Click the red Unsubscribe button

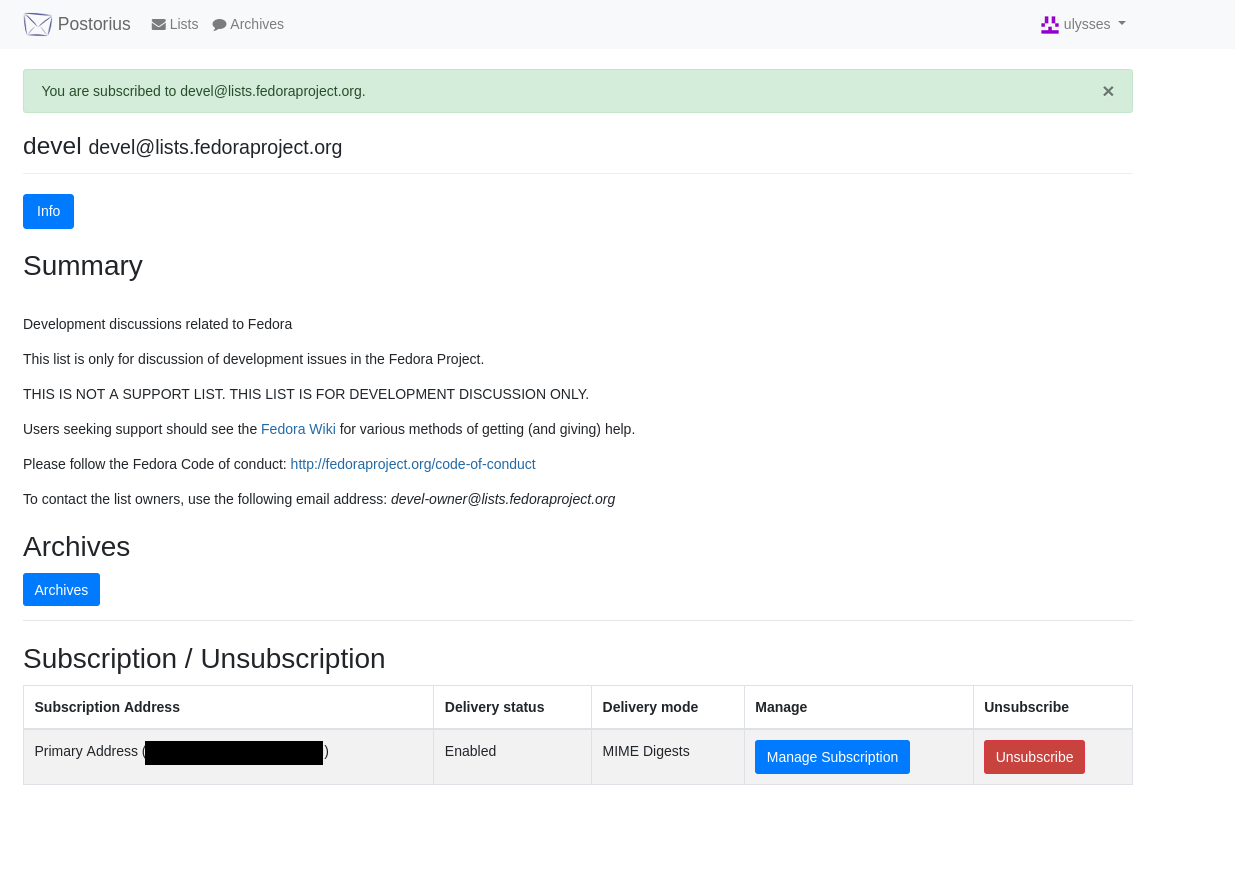(x=1034, y=757)
